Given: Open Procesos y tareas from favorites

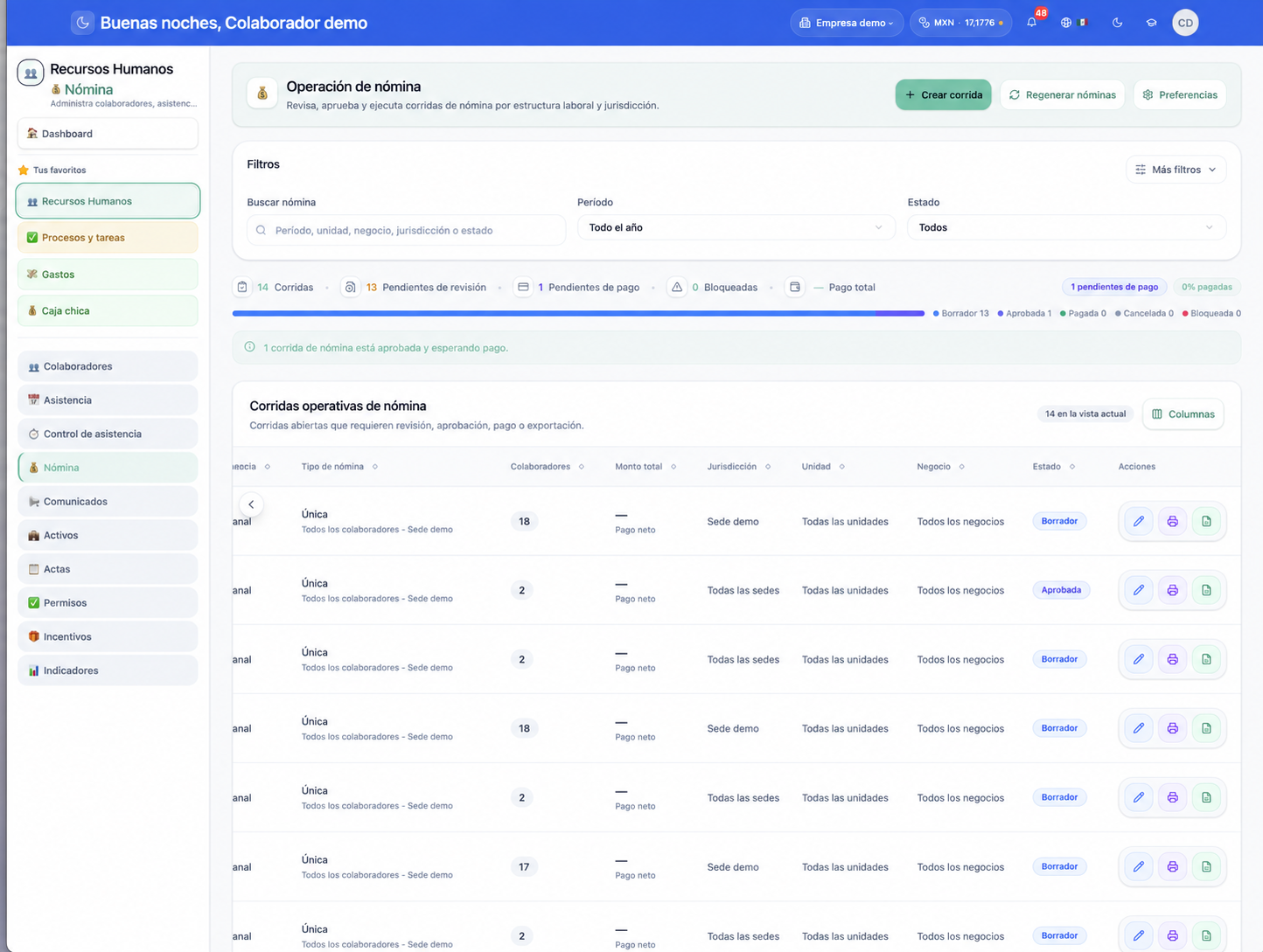Looking at the screenshot, I should tap(108, 238).
